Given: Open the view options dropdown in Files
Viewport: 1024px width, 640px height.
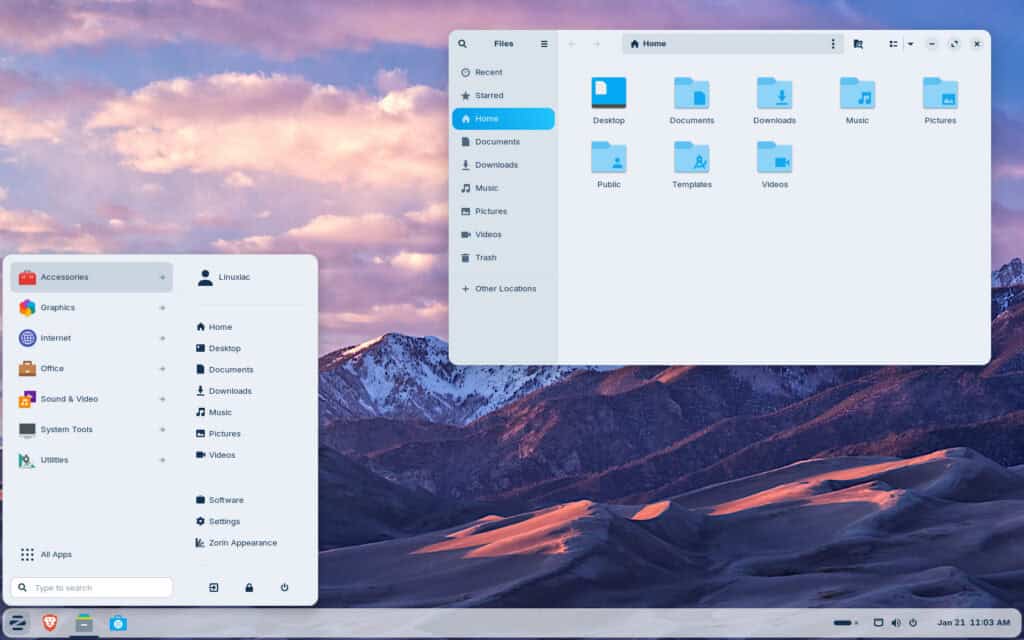Looking at the screenshot, I should coord(911,43).
